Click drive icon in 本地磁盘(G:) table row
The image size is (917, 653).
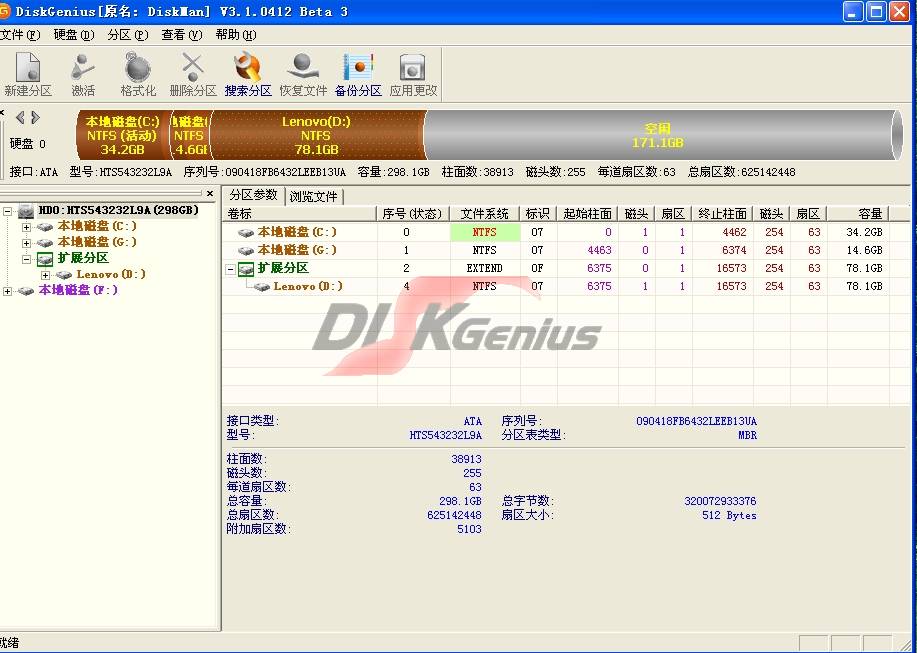[246, 251]
